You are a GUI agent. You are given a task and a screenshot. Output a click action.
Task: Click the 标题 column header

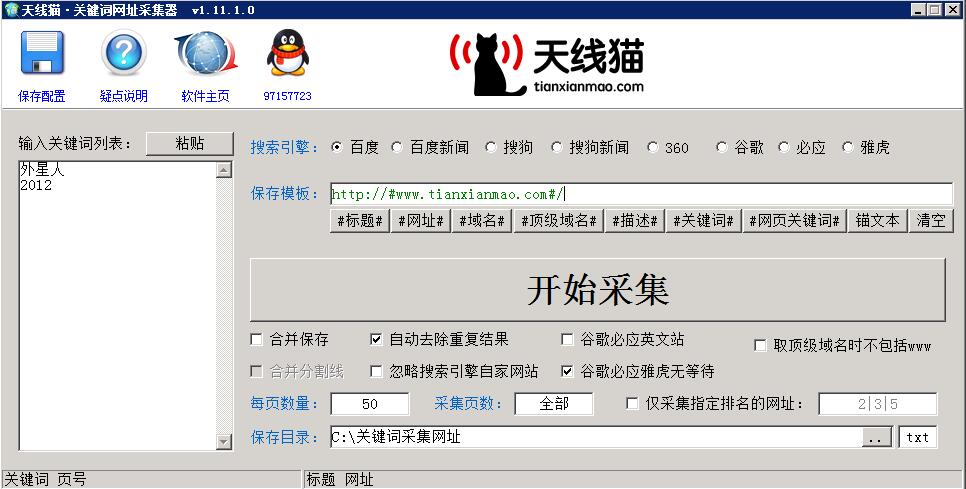(321, 479)
